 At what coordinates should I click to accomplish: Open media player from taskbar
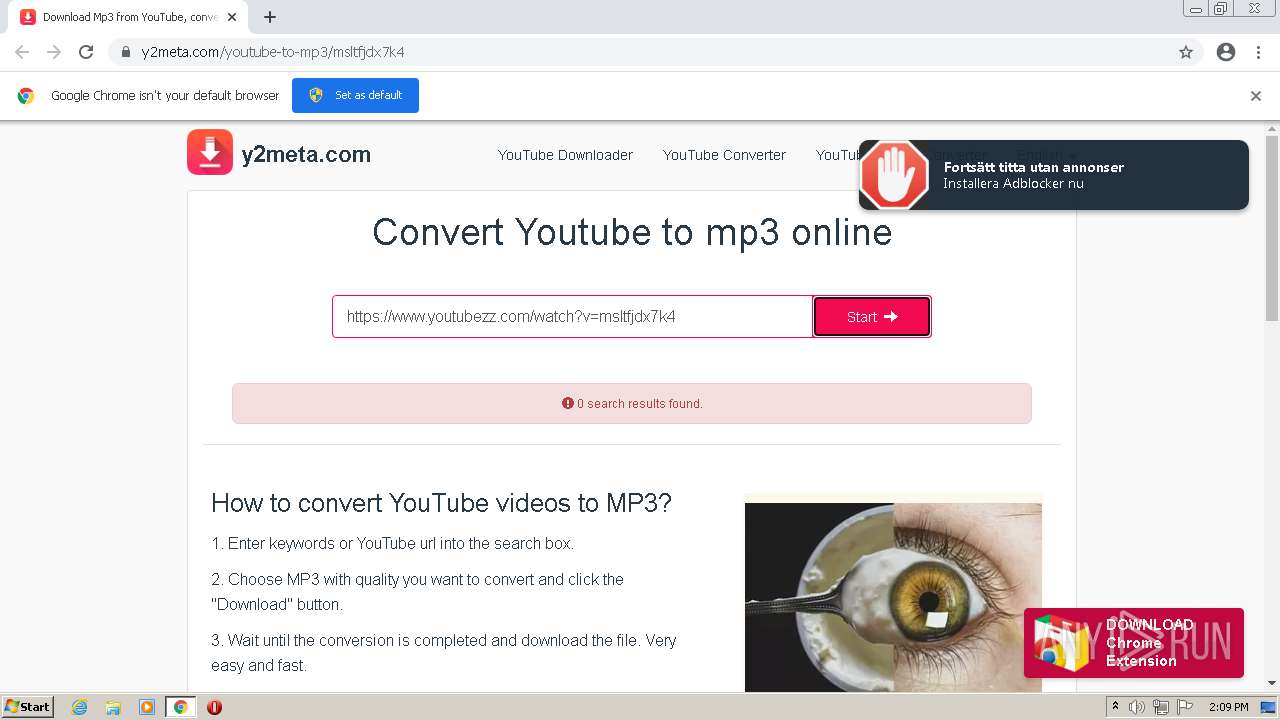[x=147, y=707]
